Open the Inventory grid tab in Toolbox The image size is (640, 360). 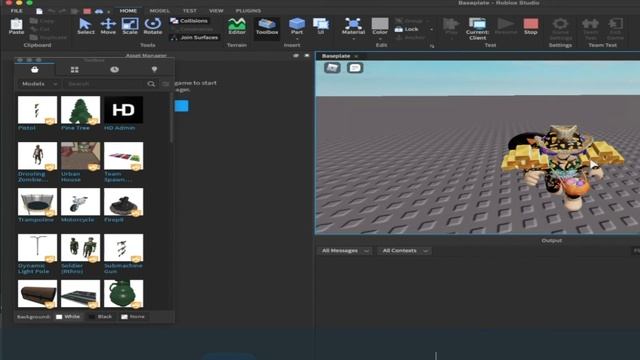(x=75, y=70)
